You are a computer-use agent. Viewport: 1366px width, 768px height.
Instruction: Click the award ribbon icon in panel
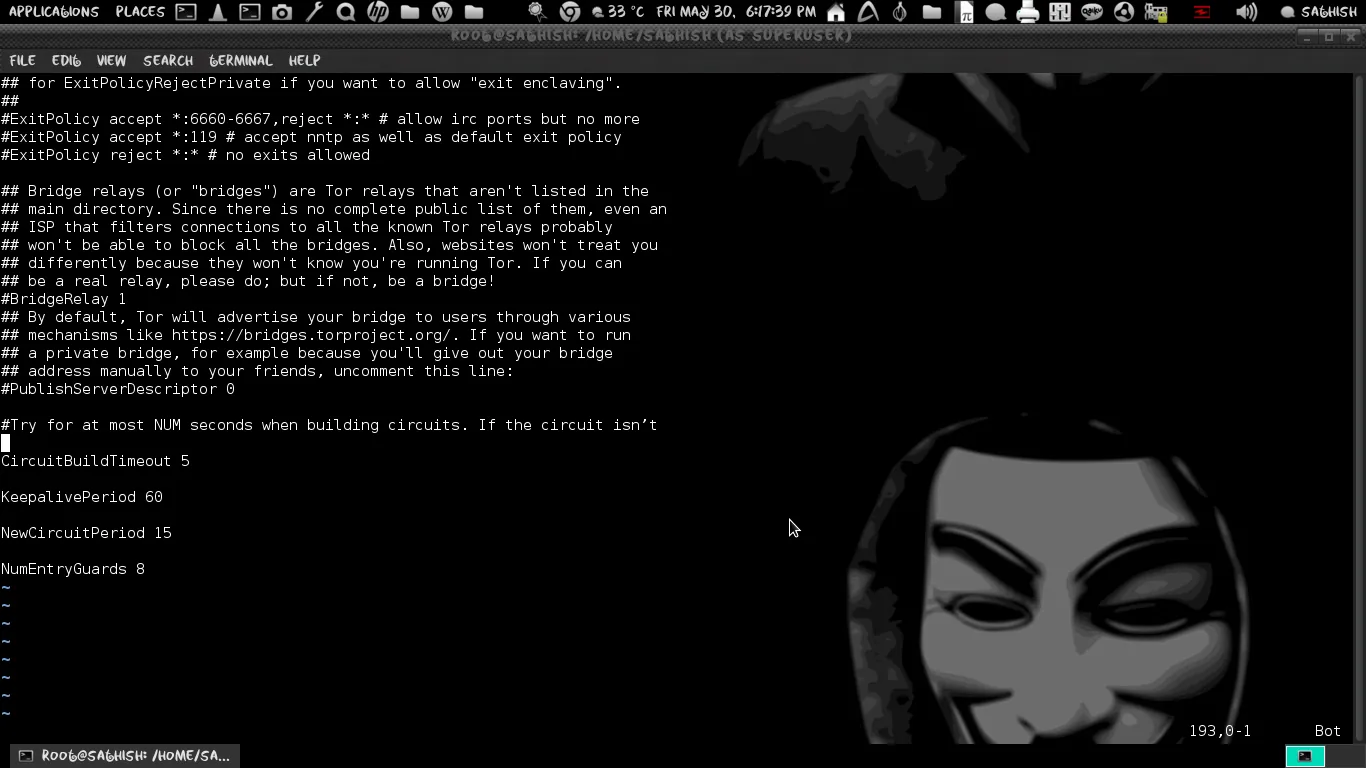[538, 12]
